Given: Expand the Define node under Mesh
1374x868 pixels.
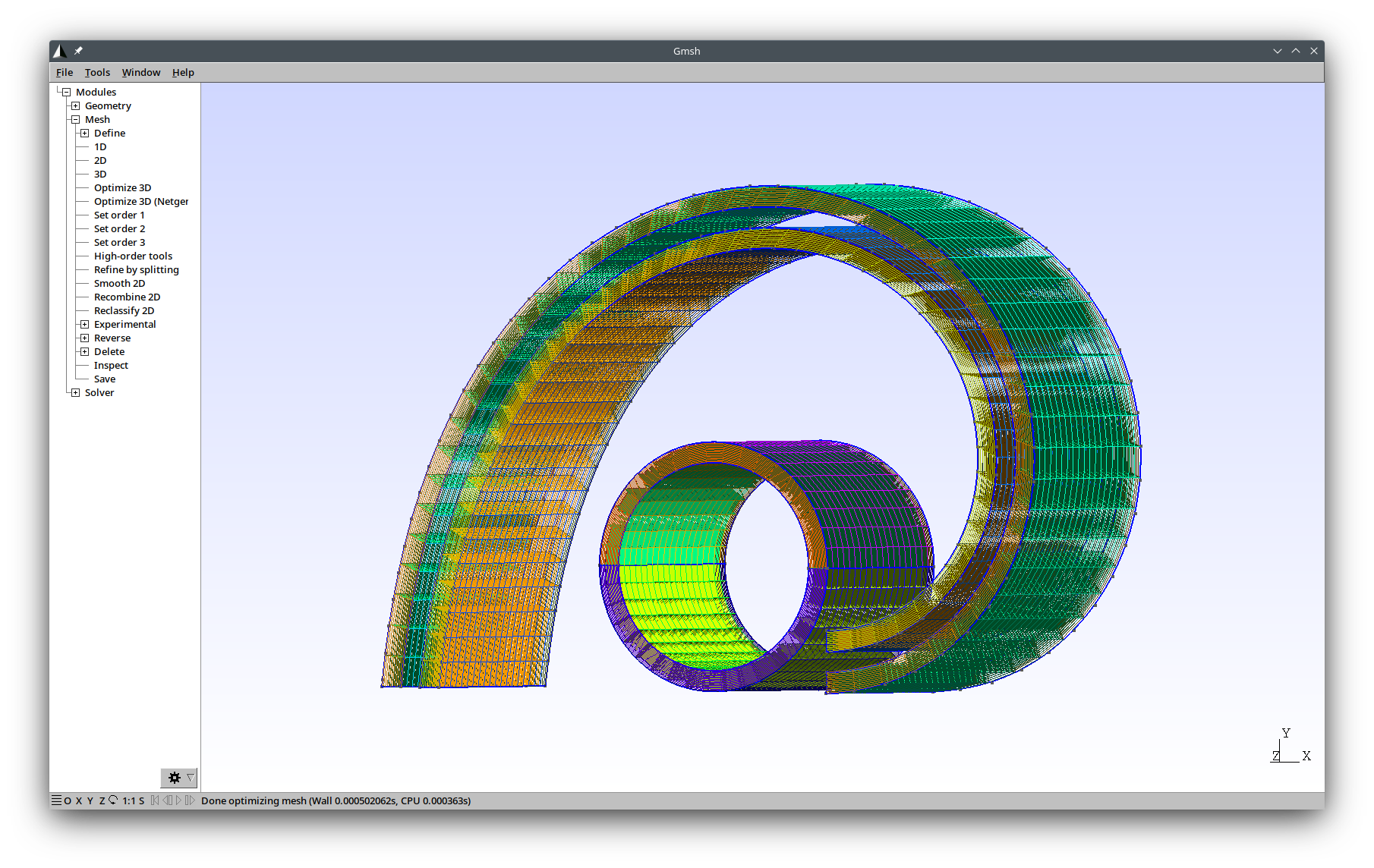Looking at the screenshot, I should pos(84,134).
